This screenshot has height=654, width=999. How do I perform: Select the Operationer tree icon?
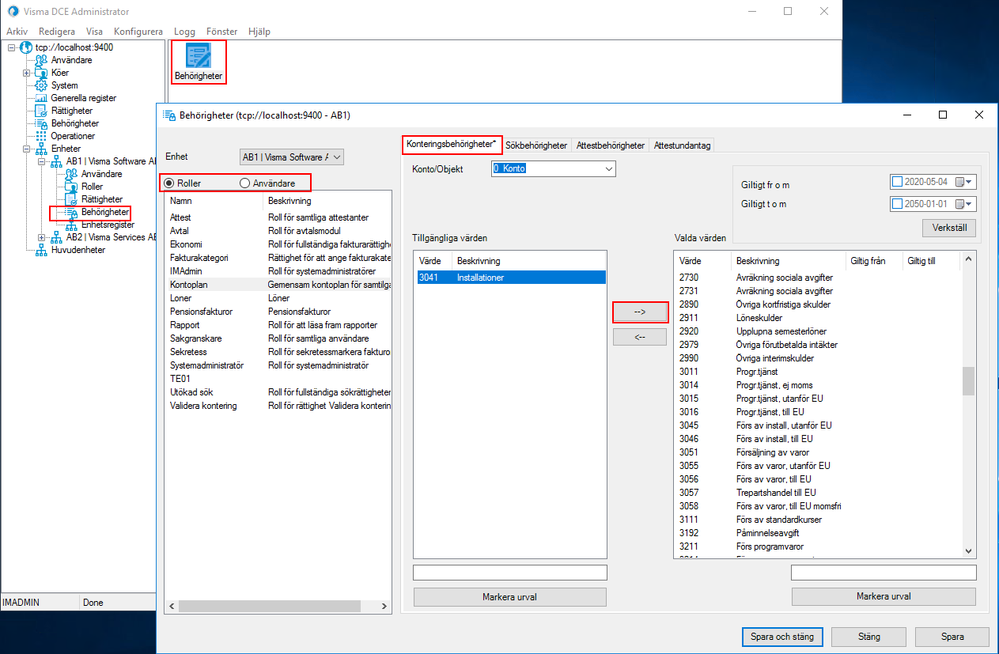pos(41,136)
